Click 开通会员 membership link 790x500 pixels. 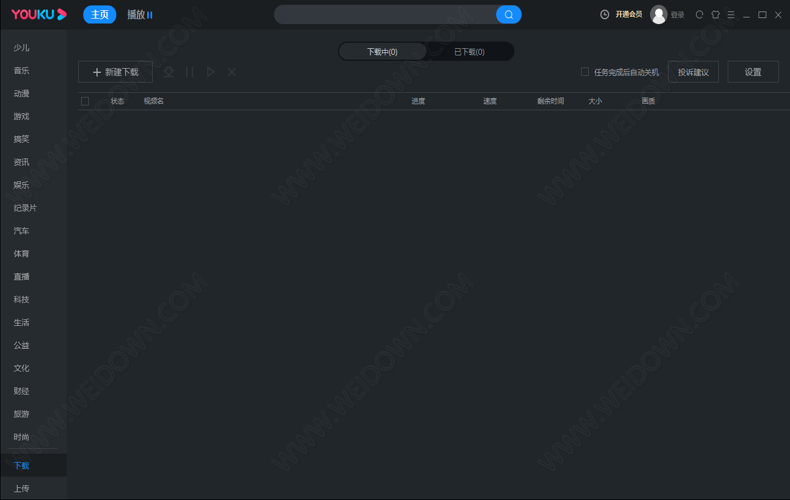click(x=629, y=15)
